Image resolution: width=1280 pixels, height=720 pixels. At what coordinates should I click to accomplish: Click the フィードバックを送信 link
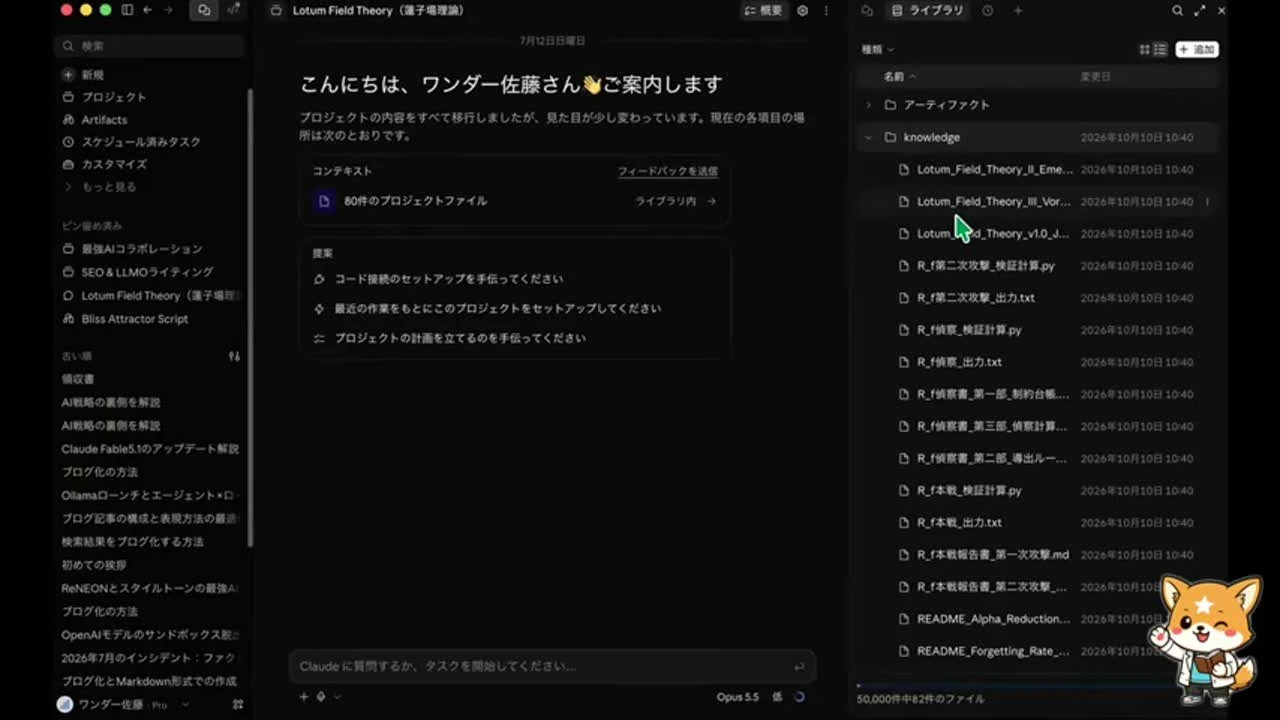click(x=668, y=171)
